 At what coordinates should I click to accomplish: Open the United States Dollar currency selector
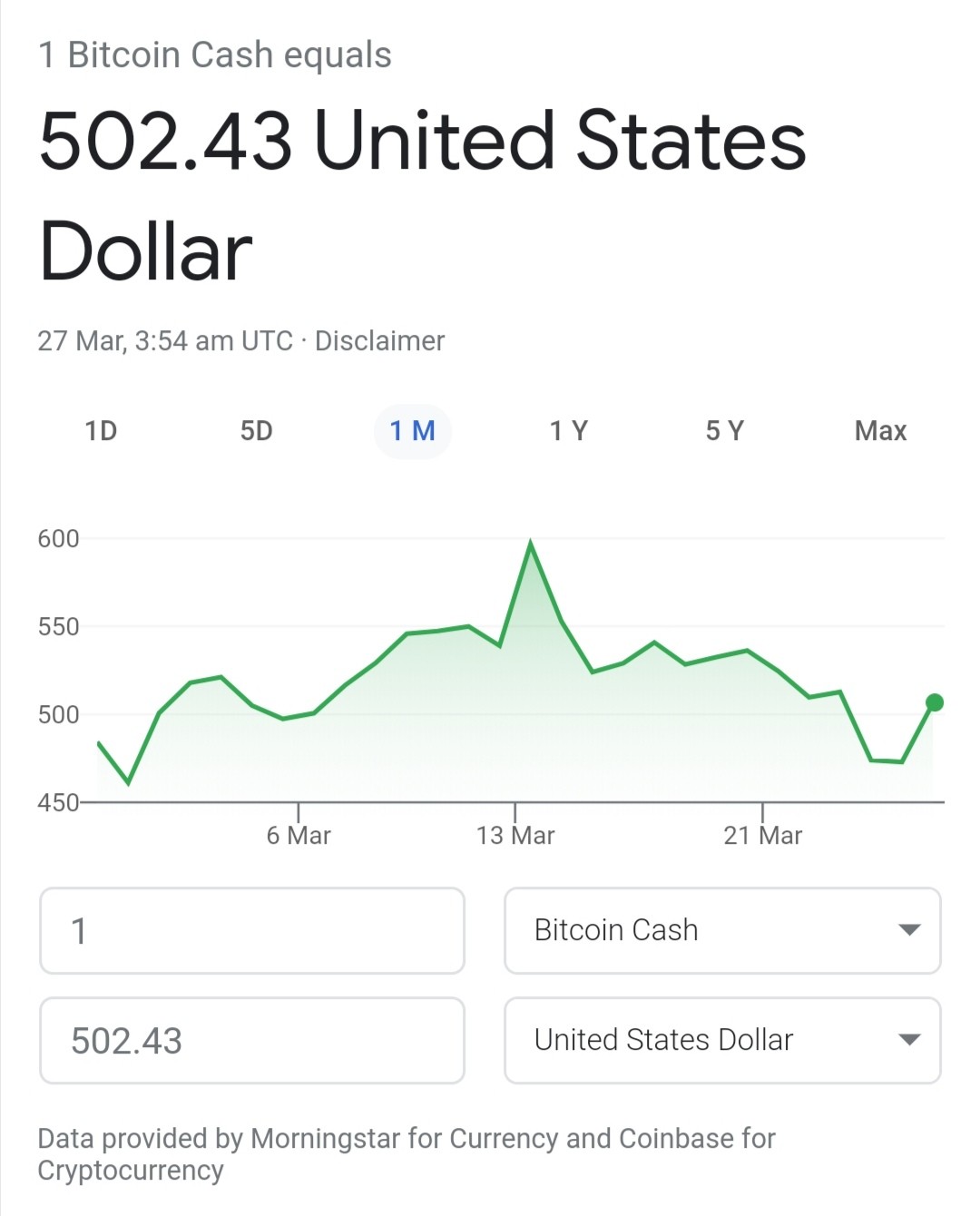(722, 1040)
